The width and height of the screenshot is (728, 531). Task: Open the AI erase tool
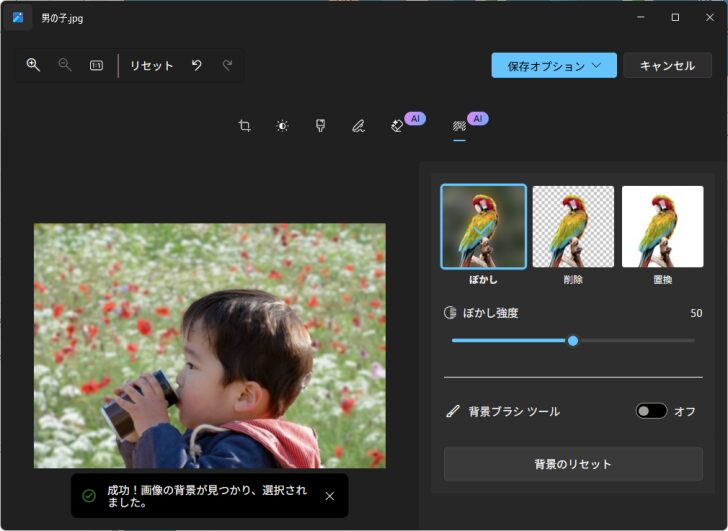coord(397,126)
